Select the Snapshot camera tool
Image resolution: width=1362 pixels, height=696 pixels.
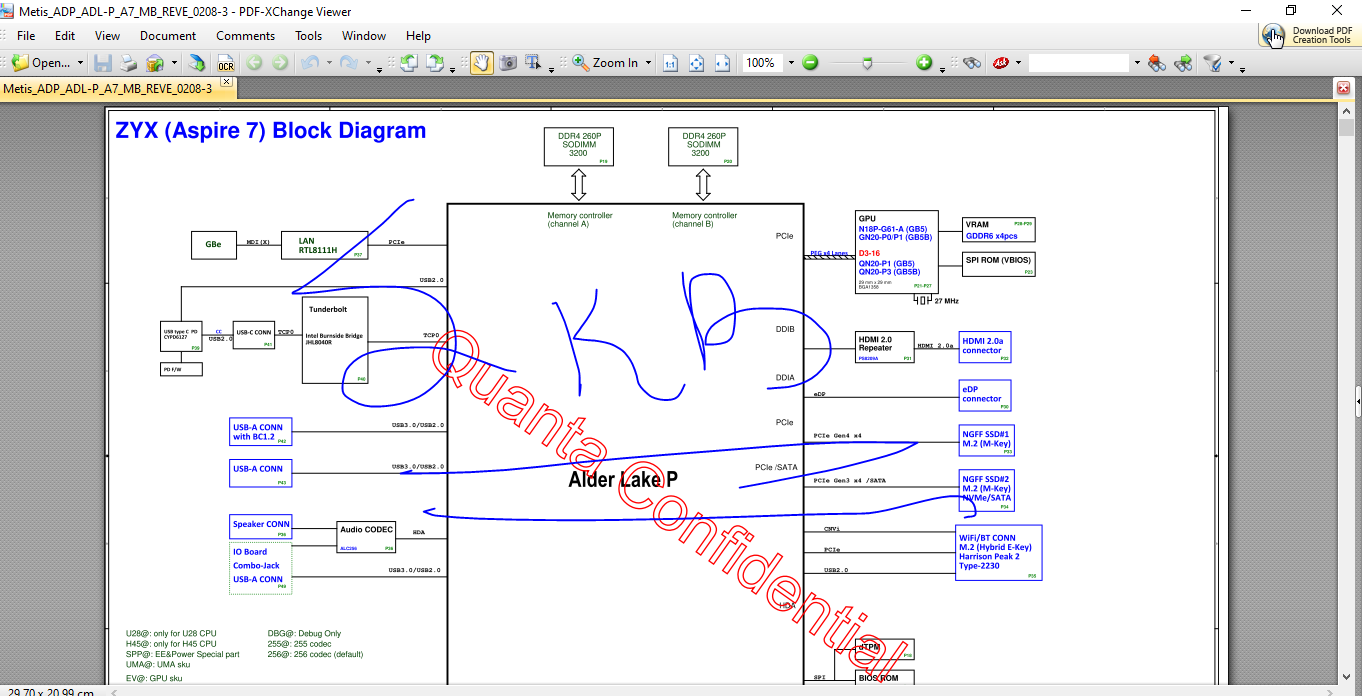[x=508, y=63]
